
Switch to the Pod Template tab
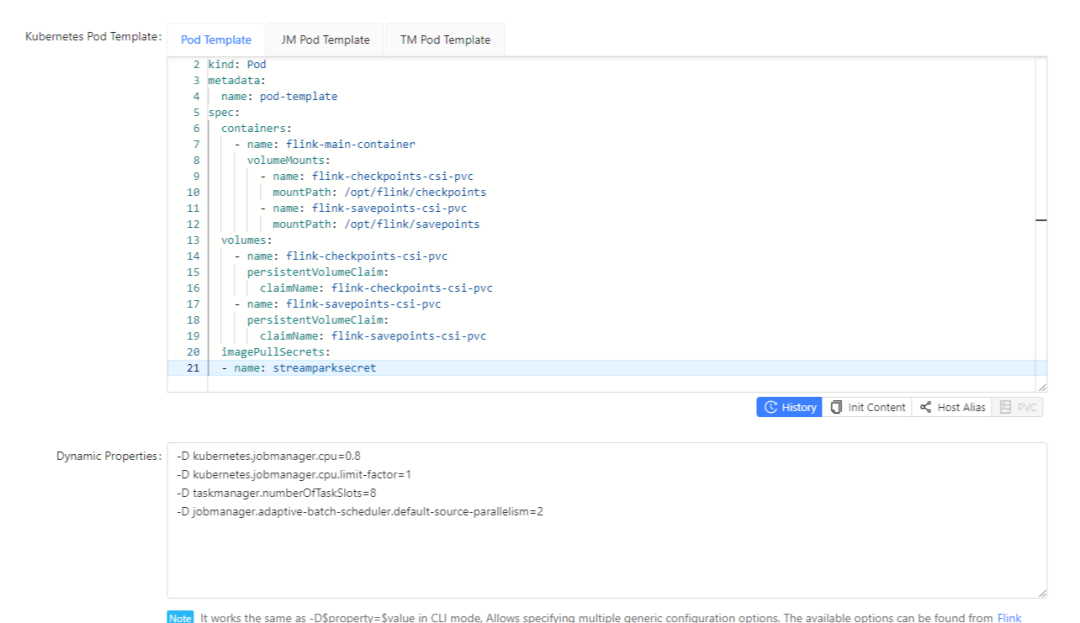click(x=216, y=40)
